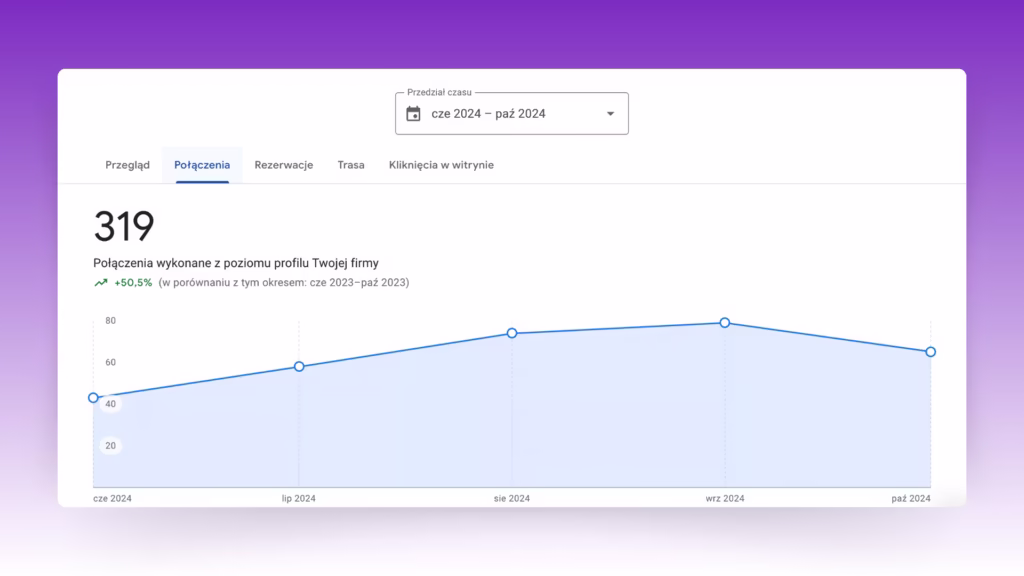
Task: Click the wrz 2024 peak data point
Action: pyautogui.click(x=725, y=323)
